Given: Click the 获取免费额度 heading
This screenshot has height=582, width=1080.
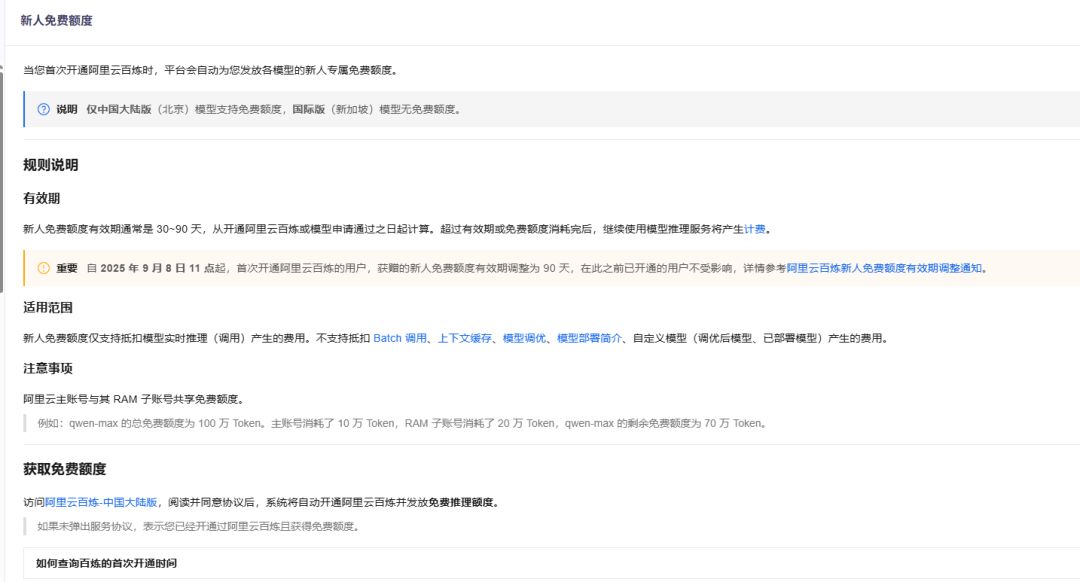Looking at the screenshot, I should pos(65,469).
